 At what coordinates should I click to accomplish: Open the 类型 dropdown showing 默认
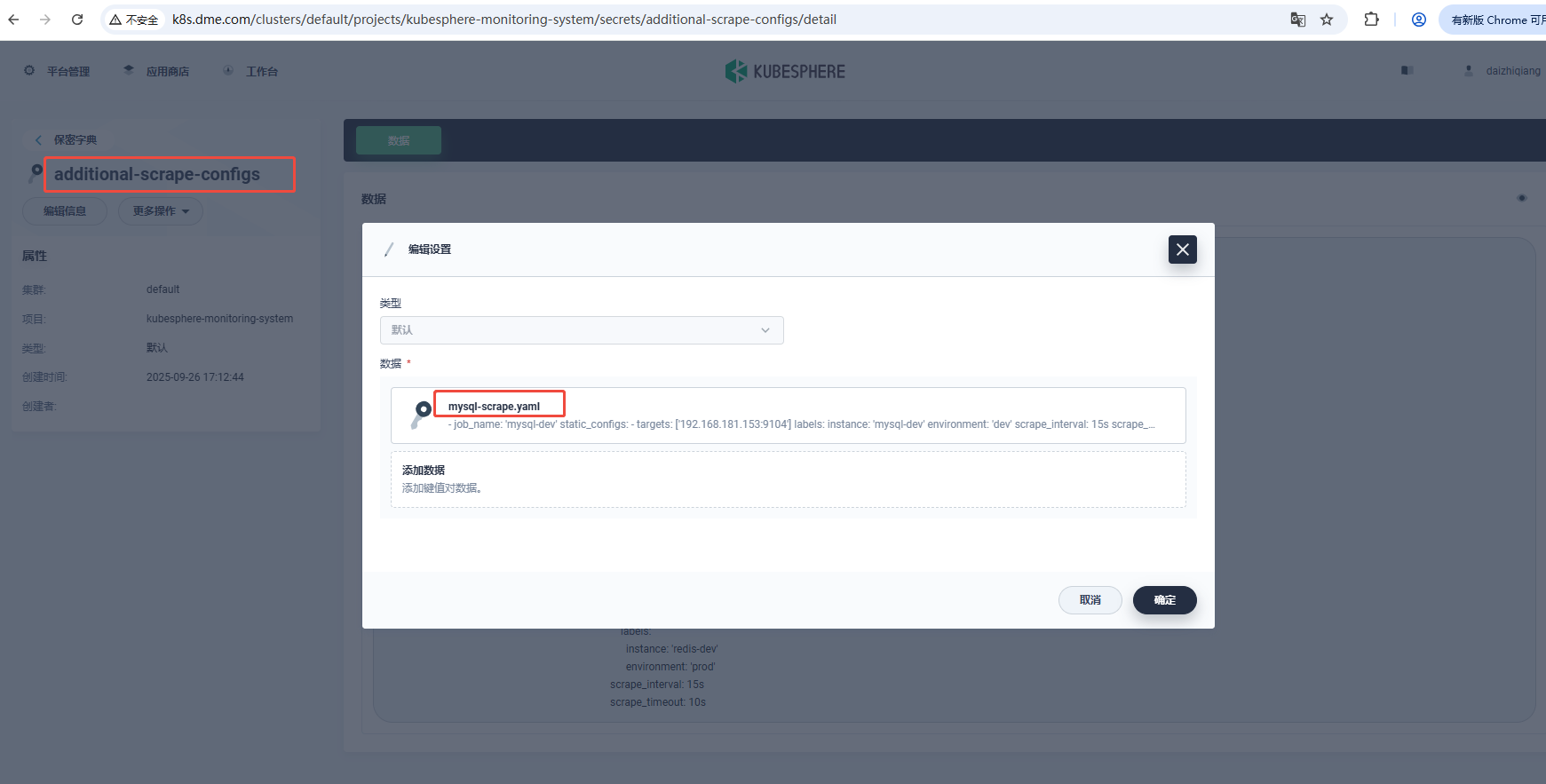click(x=582, y=330)
